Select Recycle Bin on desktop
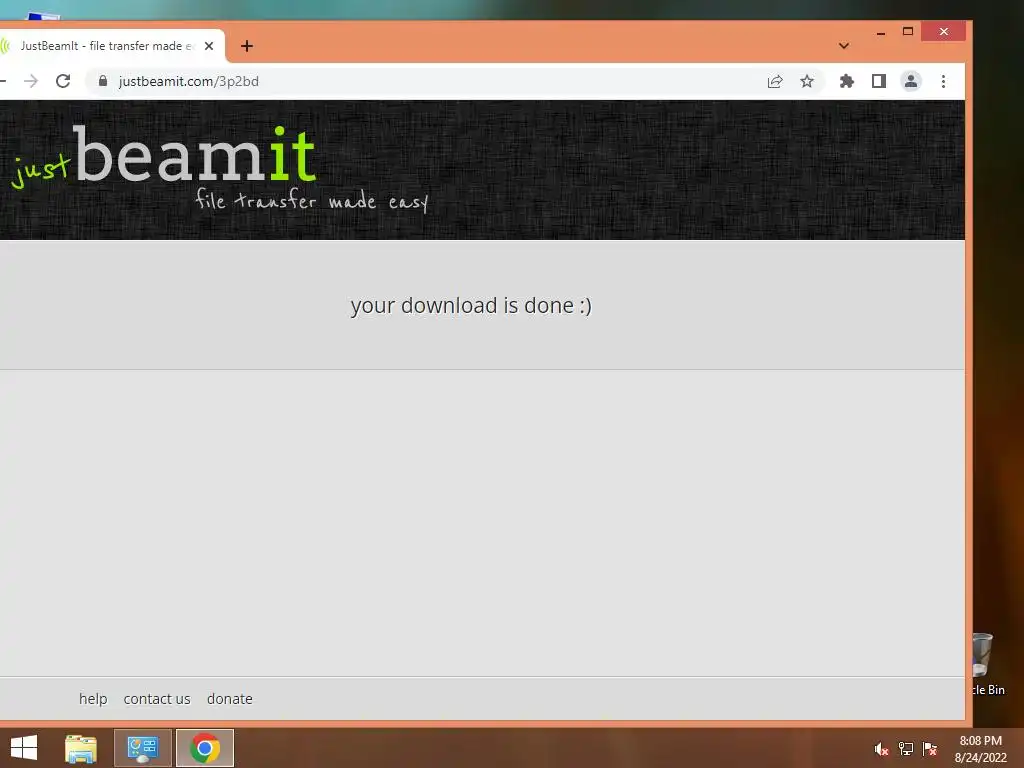The height and width of the screenshot is (768, 1024). 987,664
